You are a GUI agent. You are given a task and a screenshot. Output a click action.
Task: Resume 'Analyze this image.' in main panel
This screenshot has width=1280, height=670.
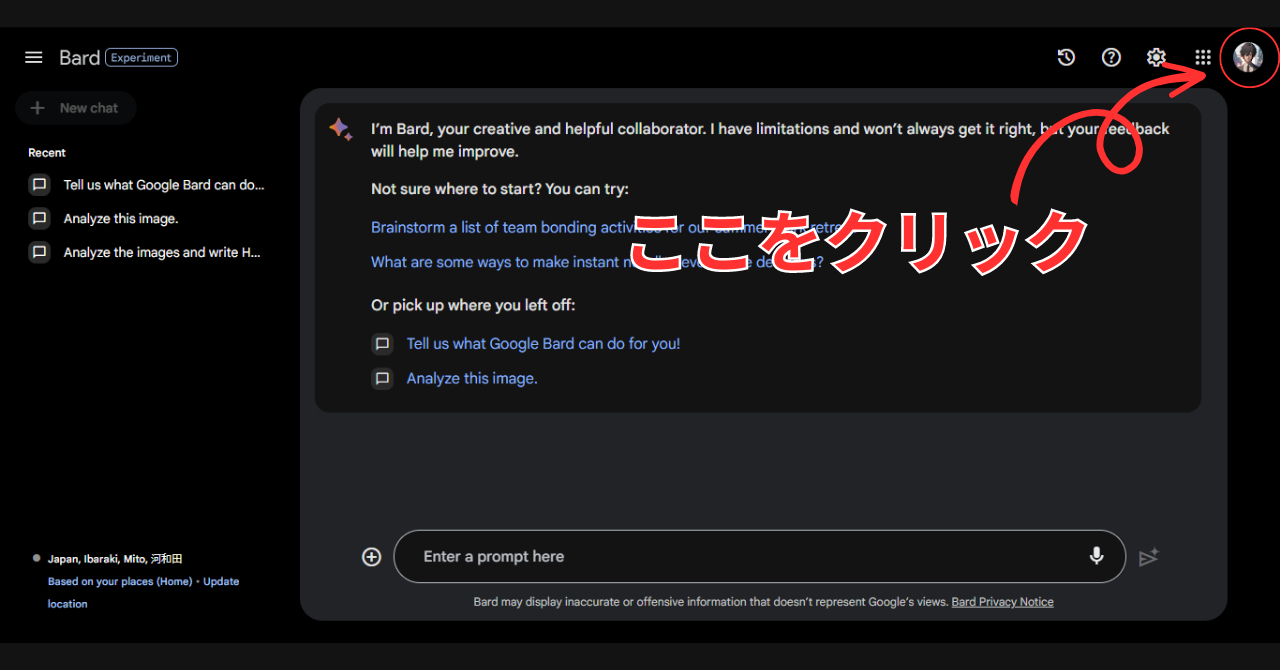tap(472, 379)
